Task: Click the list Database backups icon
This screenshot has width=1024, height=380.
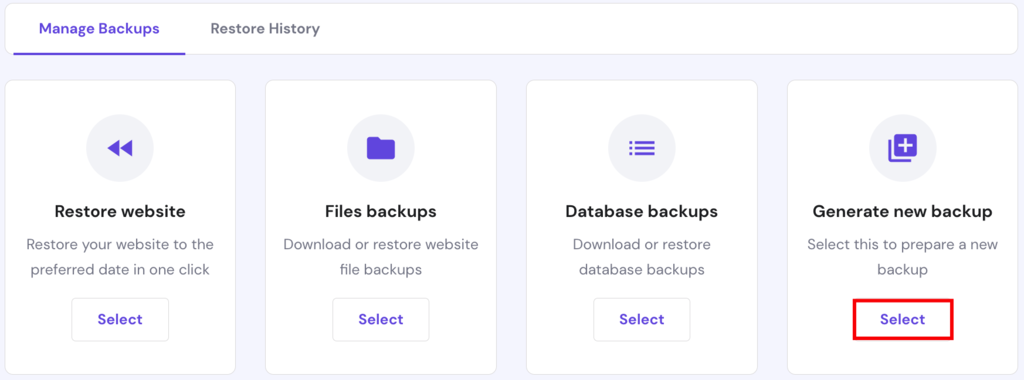Action: (x=642, y=148)
